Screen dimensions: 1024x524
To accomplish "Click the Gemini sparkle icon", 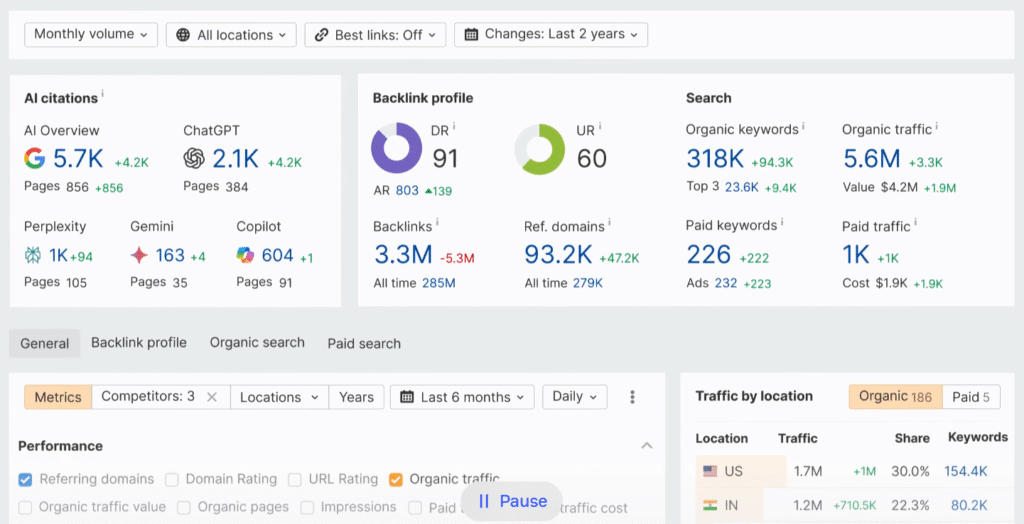I will point(140,255).
